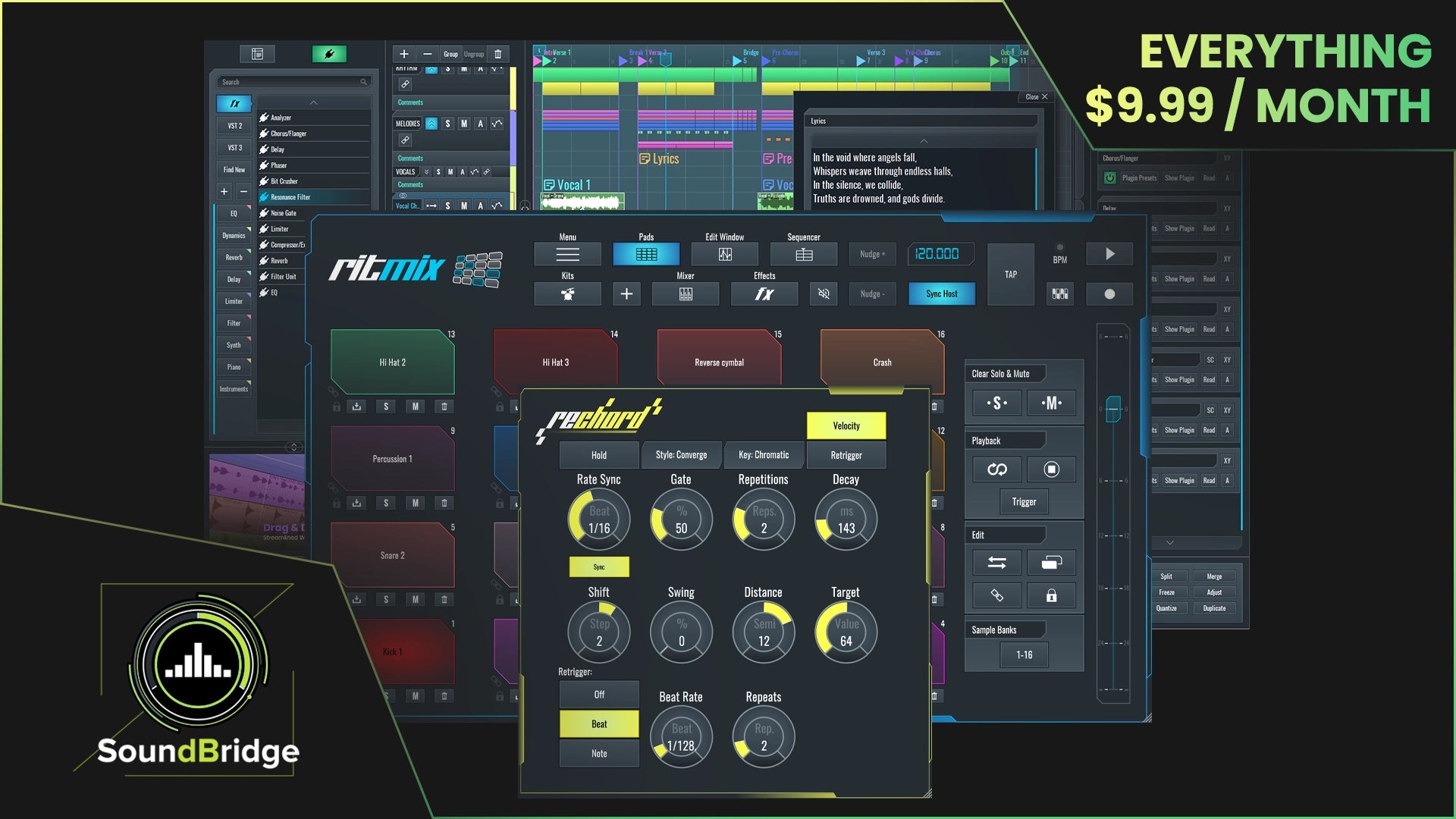Collapse the lyrics panel chevron
Image resolution: width=1456 pixels, height=819 pixels.
tap(923, 141)
